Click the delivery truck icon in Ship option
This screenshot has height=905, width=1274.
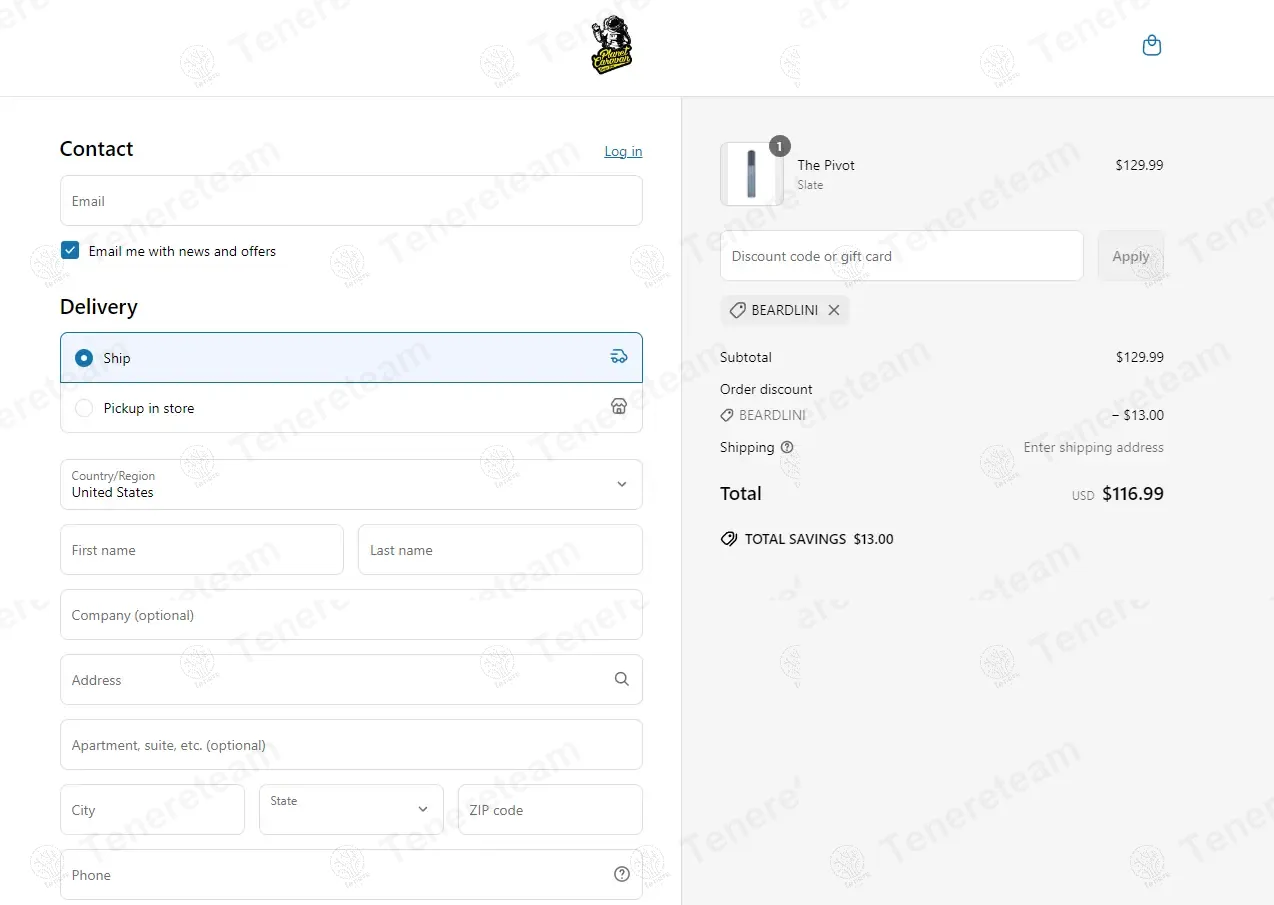[x=619, y=357]
